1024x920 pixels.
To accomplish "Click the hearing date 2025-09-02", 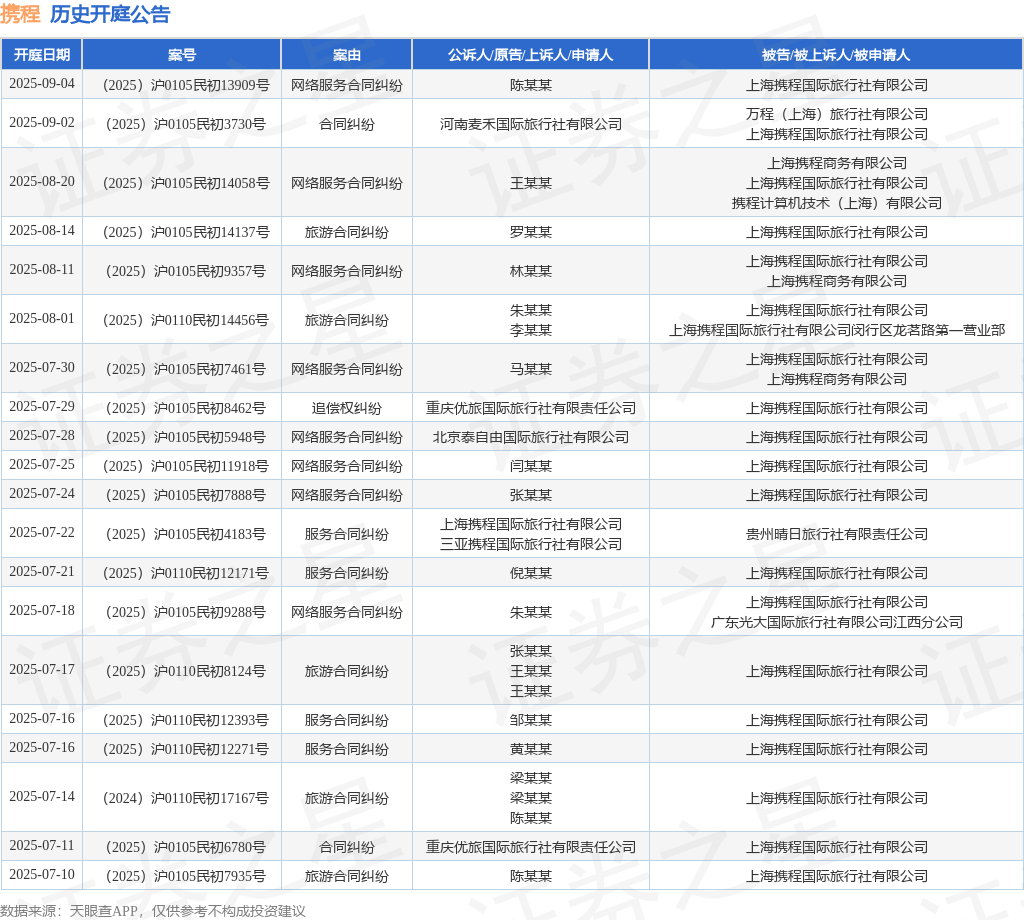I will tap(42, 123).
